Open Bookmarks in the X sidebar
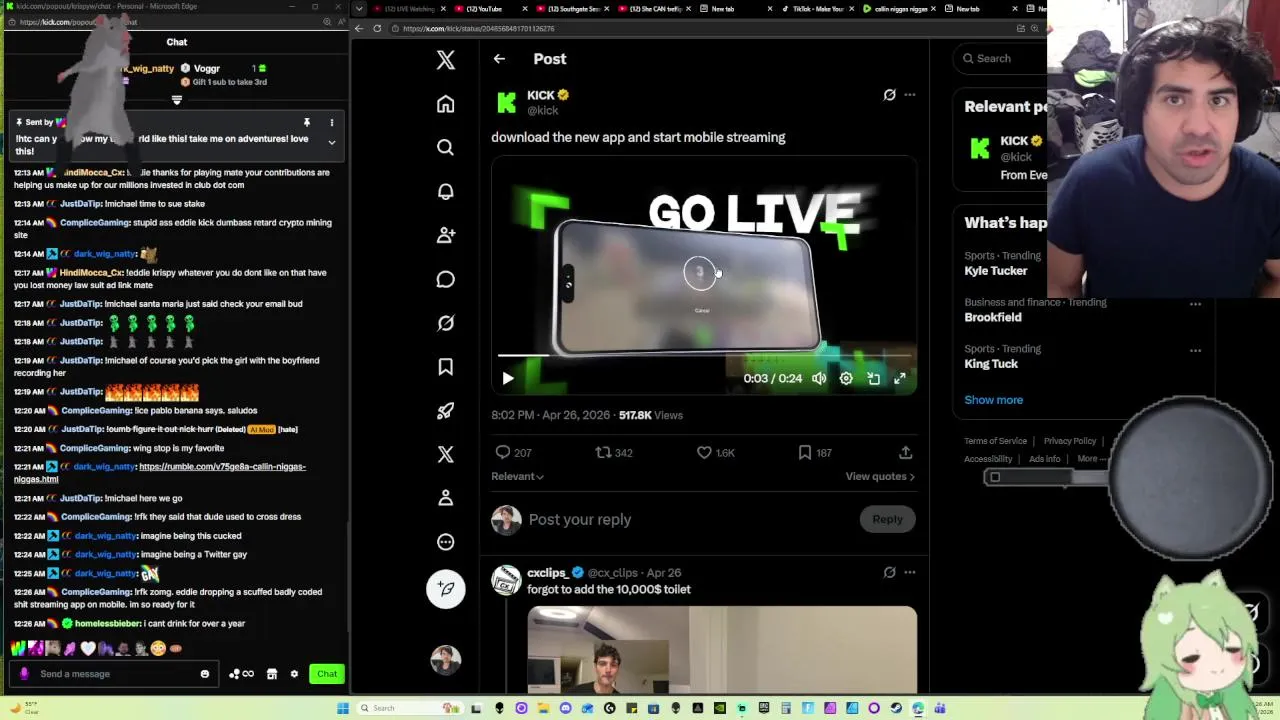This screenshot has width=1280, height=720. [x=446, y=367]
